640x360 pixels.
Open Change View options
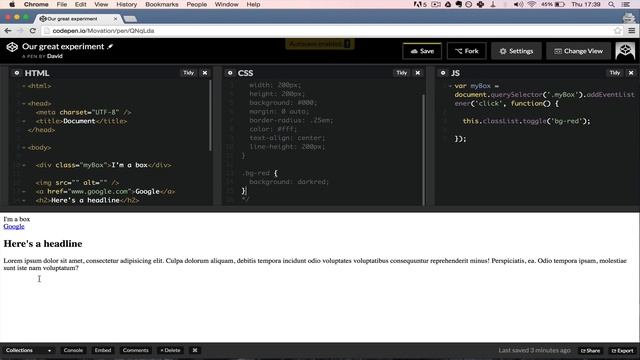coord(578,51)
